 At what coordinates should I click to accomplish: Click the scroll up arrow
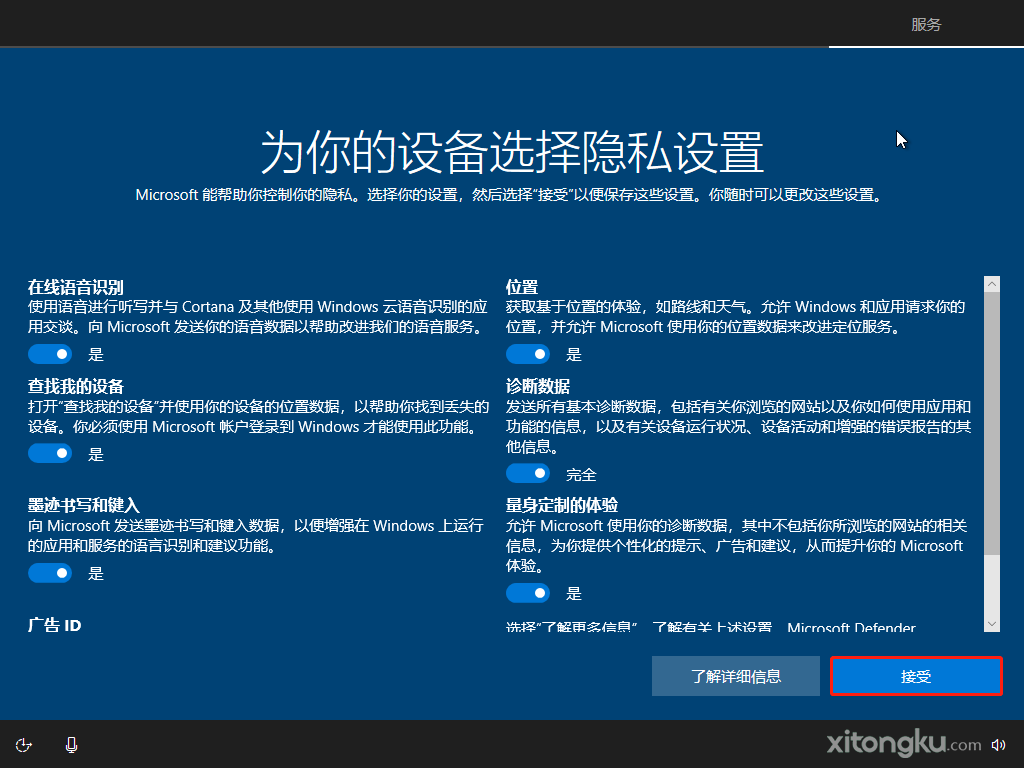point(992,284)
